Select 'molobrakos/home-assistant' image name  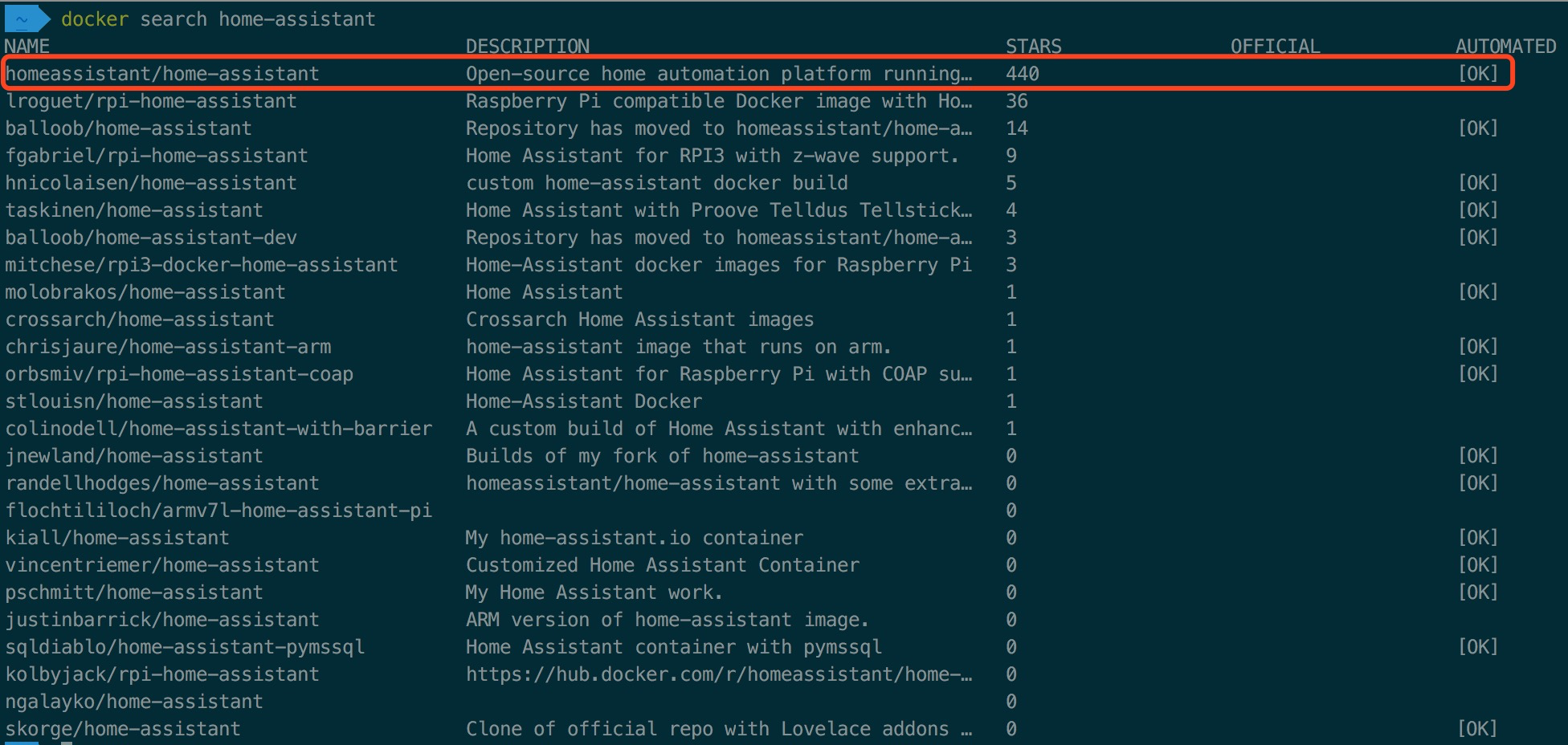145,292
